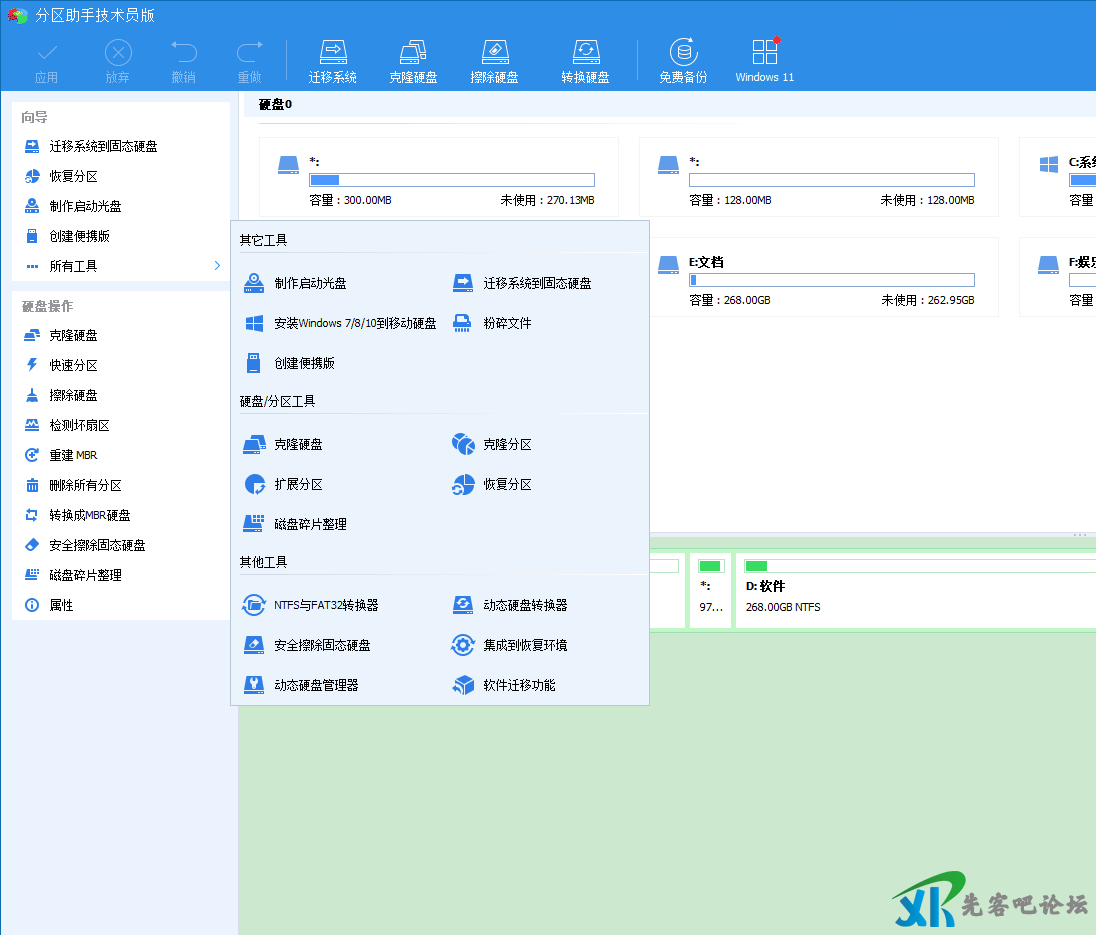The image size is (1097, 935).
Task: Expand the 所有工具 submenu arrow
Action: [217, 266]
